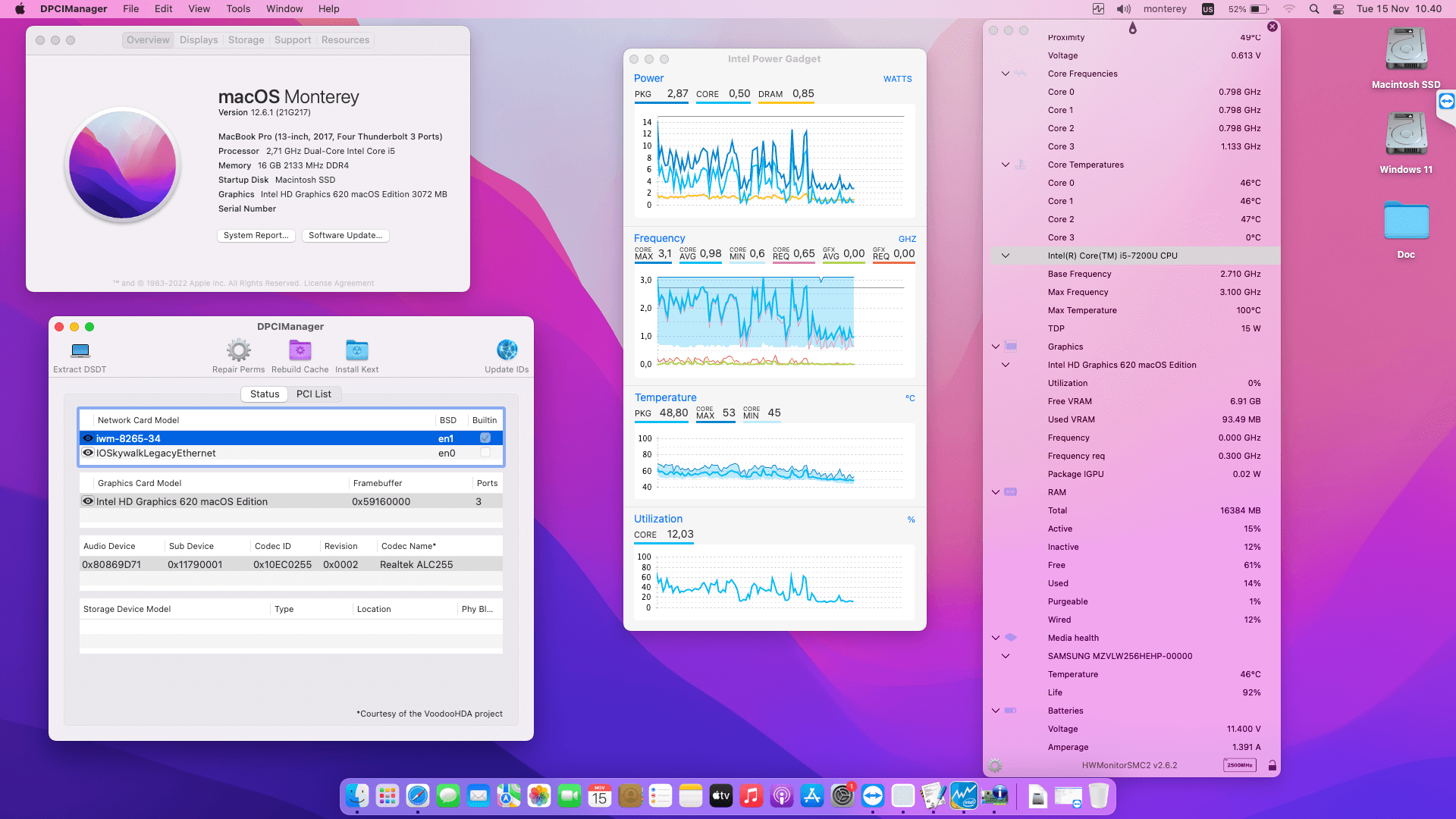The image size is (1456, 819).
Task: Open System Preferences from the Dock
Action: 843,795
